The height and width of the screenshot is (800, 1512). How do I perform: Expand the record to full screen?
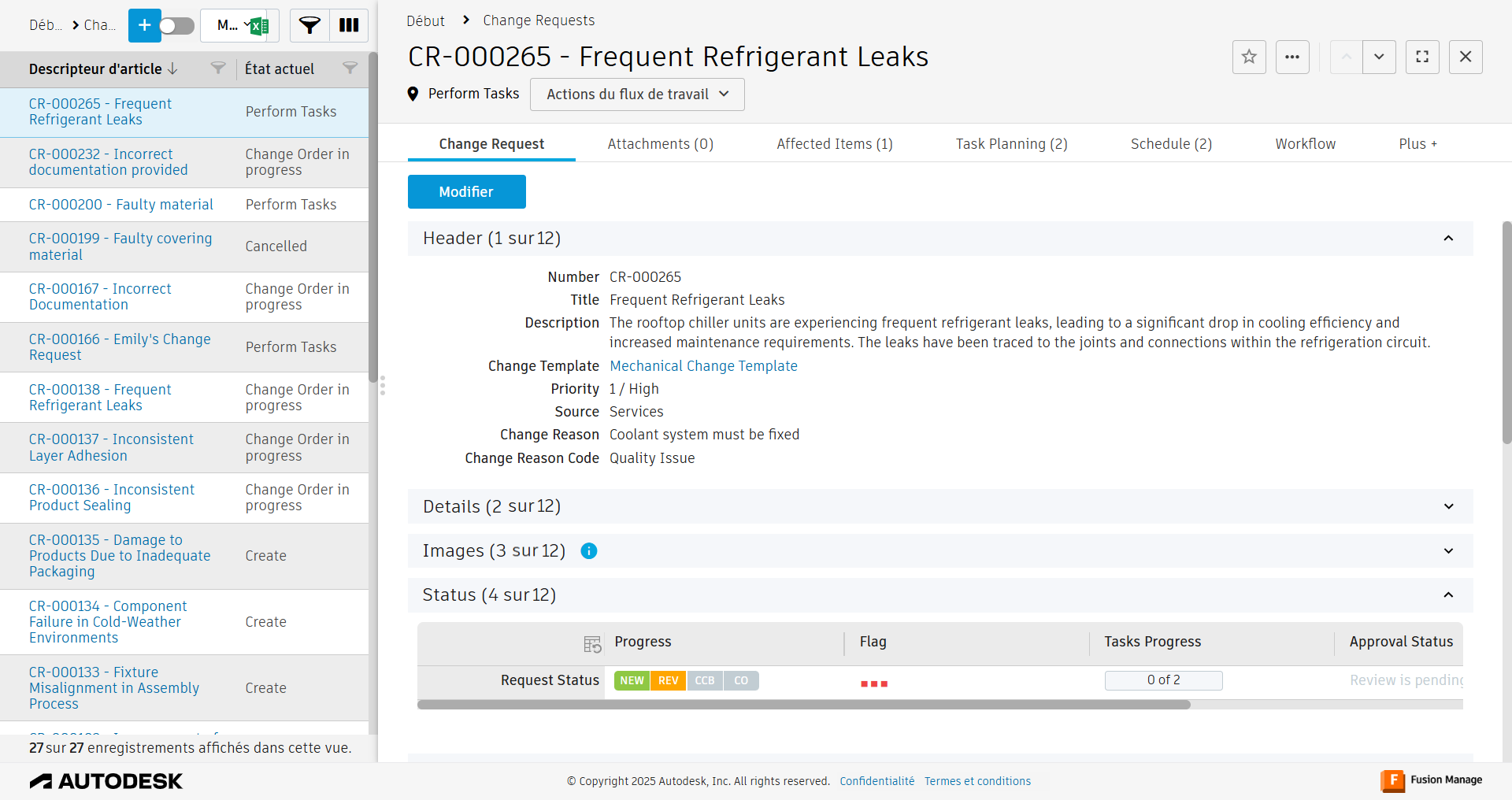pyautogui.click(x=1422, y=57)
